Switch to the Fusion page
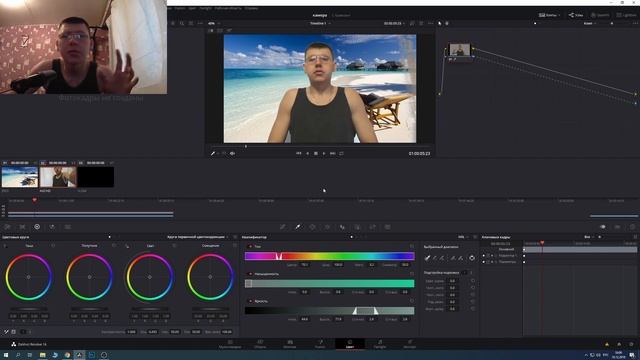The width and height of the screenshot is (640, 360). click(320, 344)
